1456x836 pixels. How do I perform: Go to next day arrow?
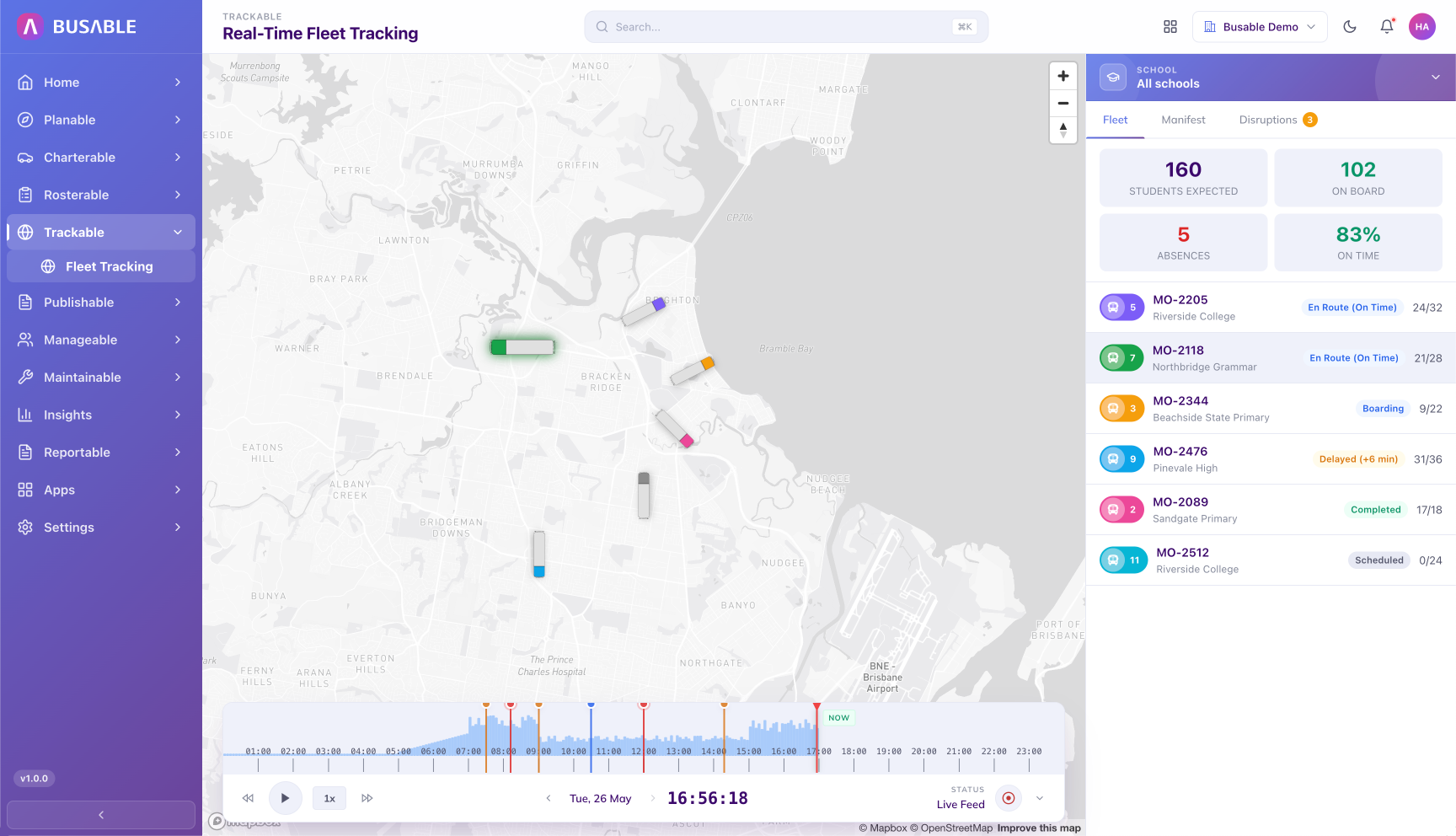653,798
